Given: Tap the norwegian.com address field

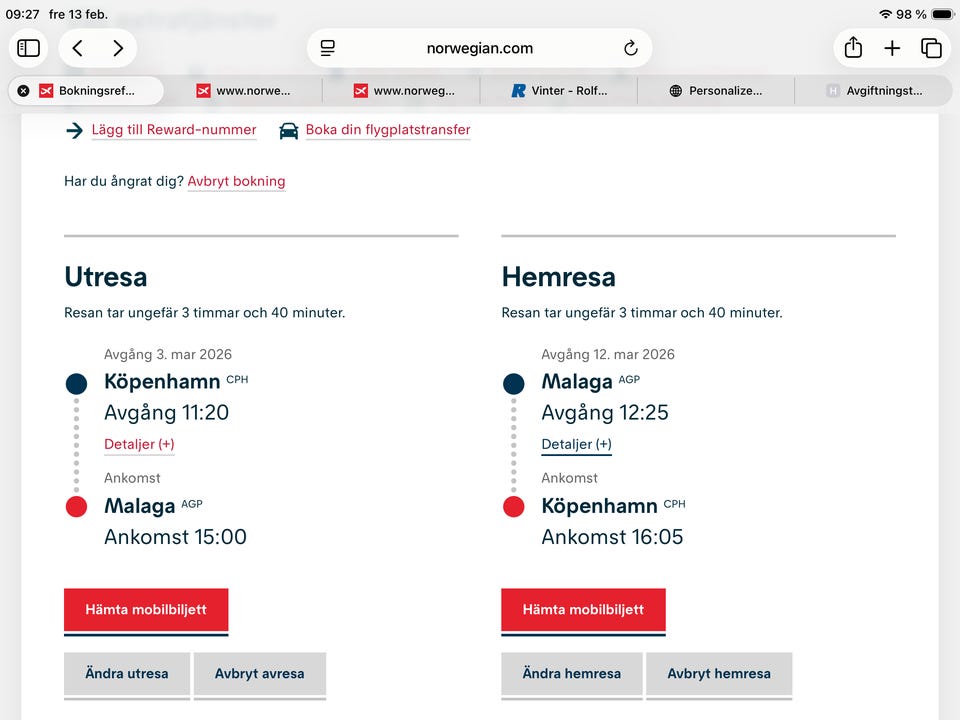Looking at the screenshot, I should tap(480, 48).
